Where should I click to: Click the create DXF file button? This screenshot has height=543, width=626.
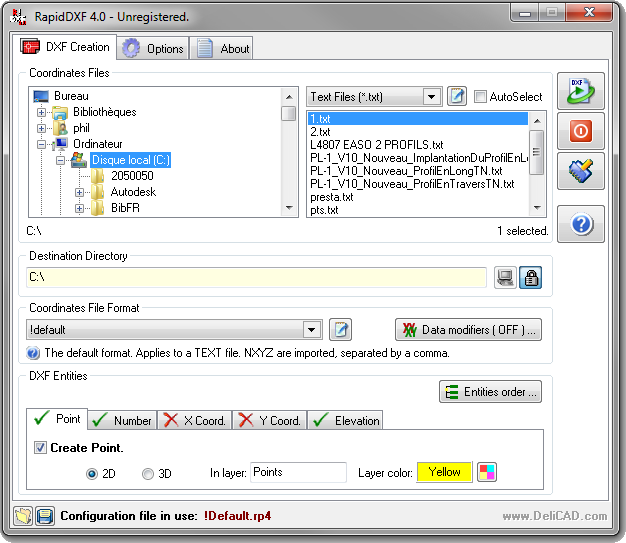click(580, 91)
